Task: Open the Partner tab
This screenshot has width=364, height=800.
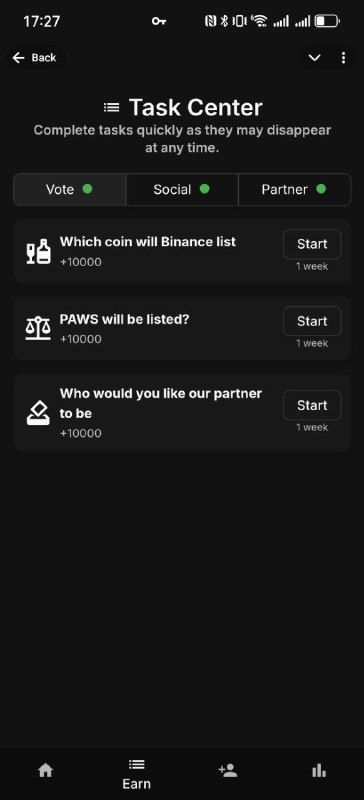Action: point(295,189)
